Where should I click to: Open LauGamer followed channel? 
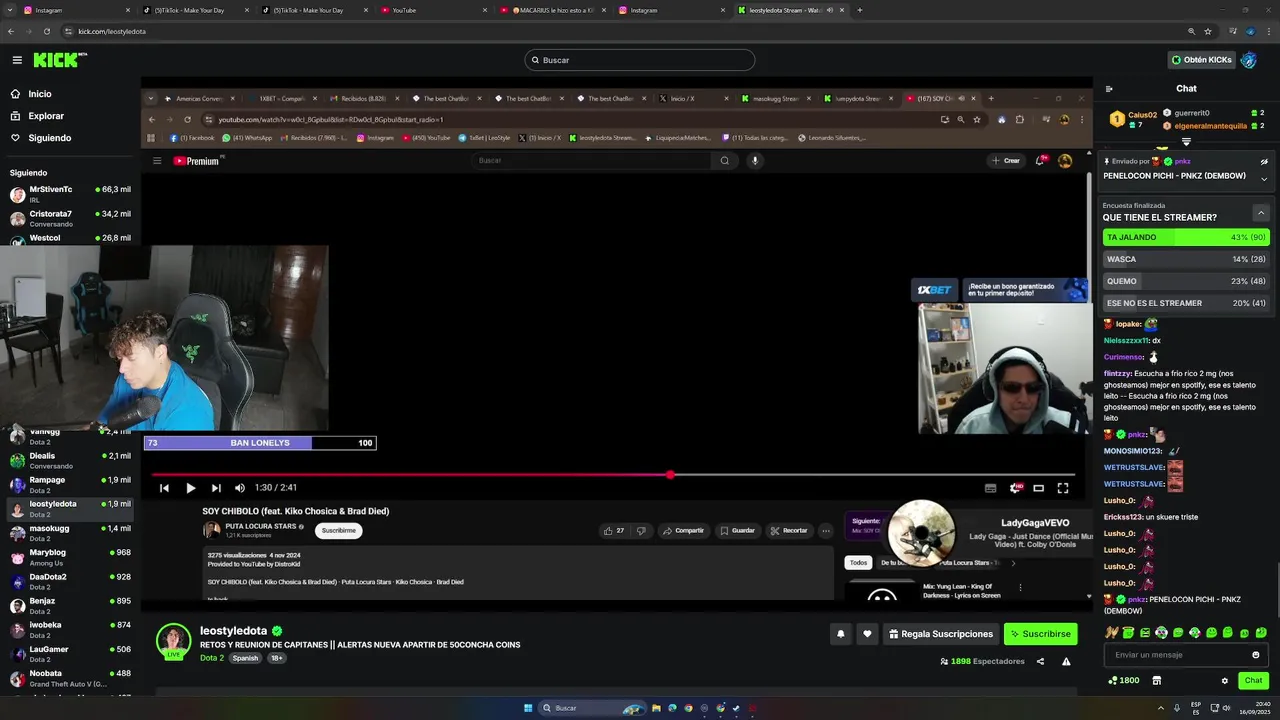click(x=70, y=654)
